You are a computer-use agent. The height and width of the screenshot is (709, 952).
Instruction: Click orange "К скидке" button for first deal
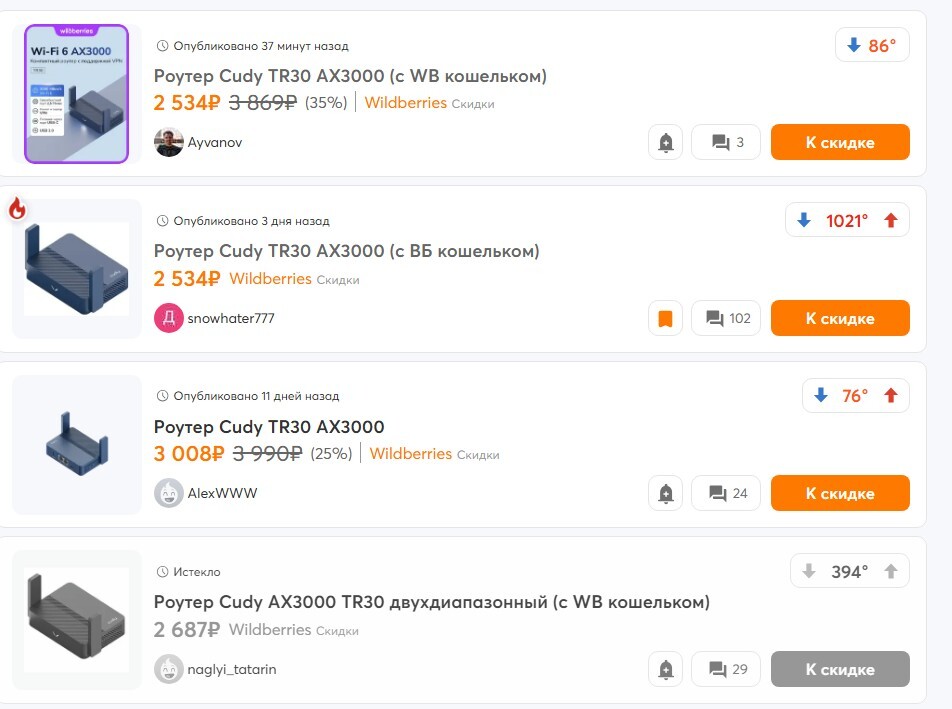(840, 142)
